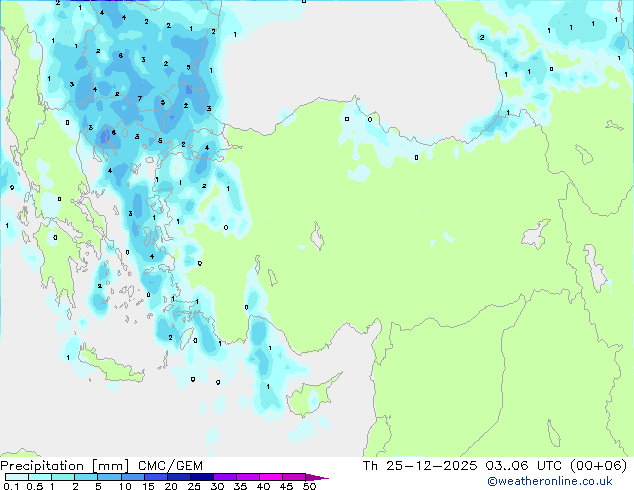Click the 'Th 25-12-2025' date text
Image resolution: width=634 pixels, height=490 pixels.
(x=420, y=466)
